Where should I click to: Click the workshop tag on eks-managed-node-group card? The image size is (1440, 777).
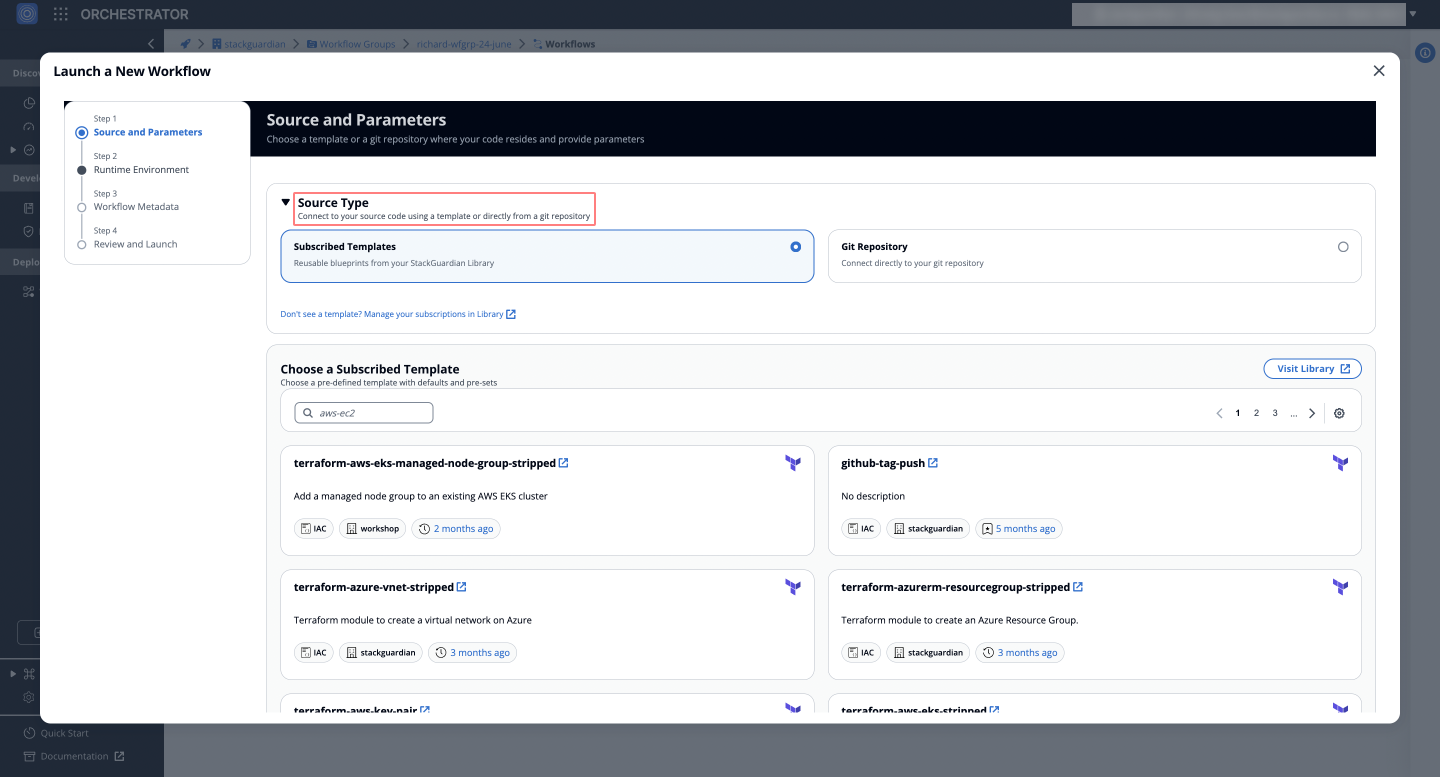(x=372, y=529)
